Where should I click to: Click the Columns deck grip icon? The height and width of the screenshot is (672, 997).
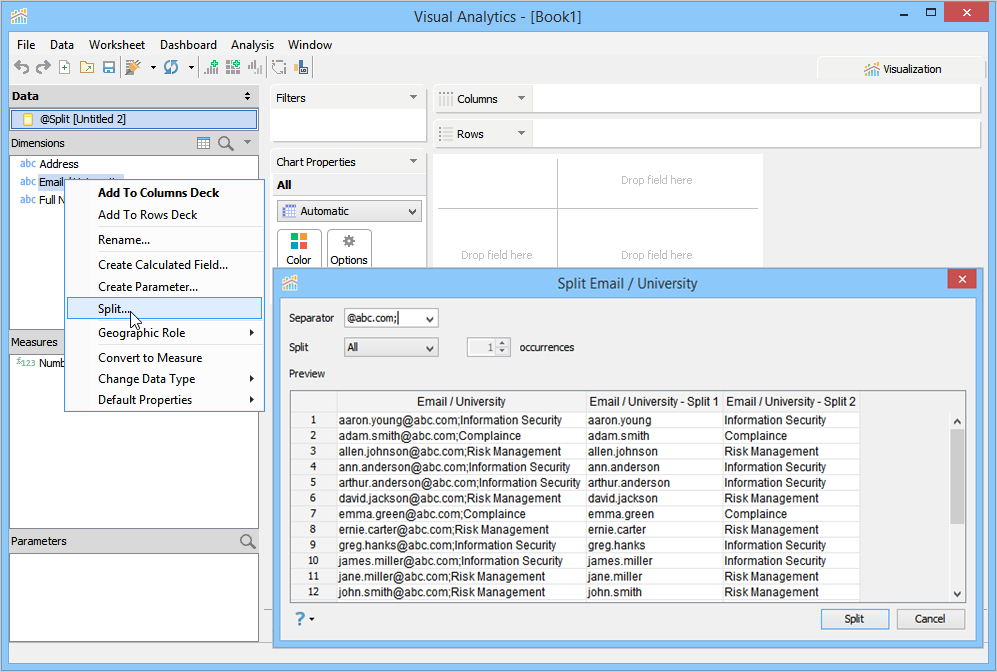[446, 99]
